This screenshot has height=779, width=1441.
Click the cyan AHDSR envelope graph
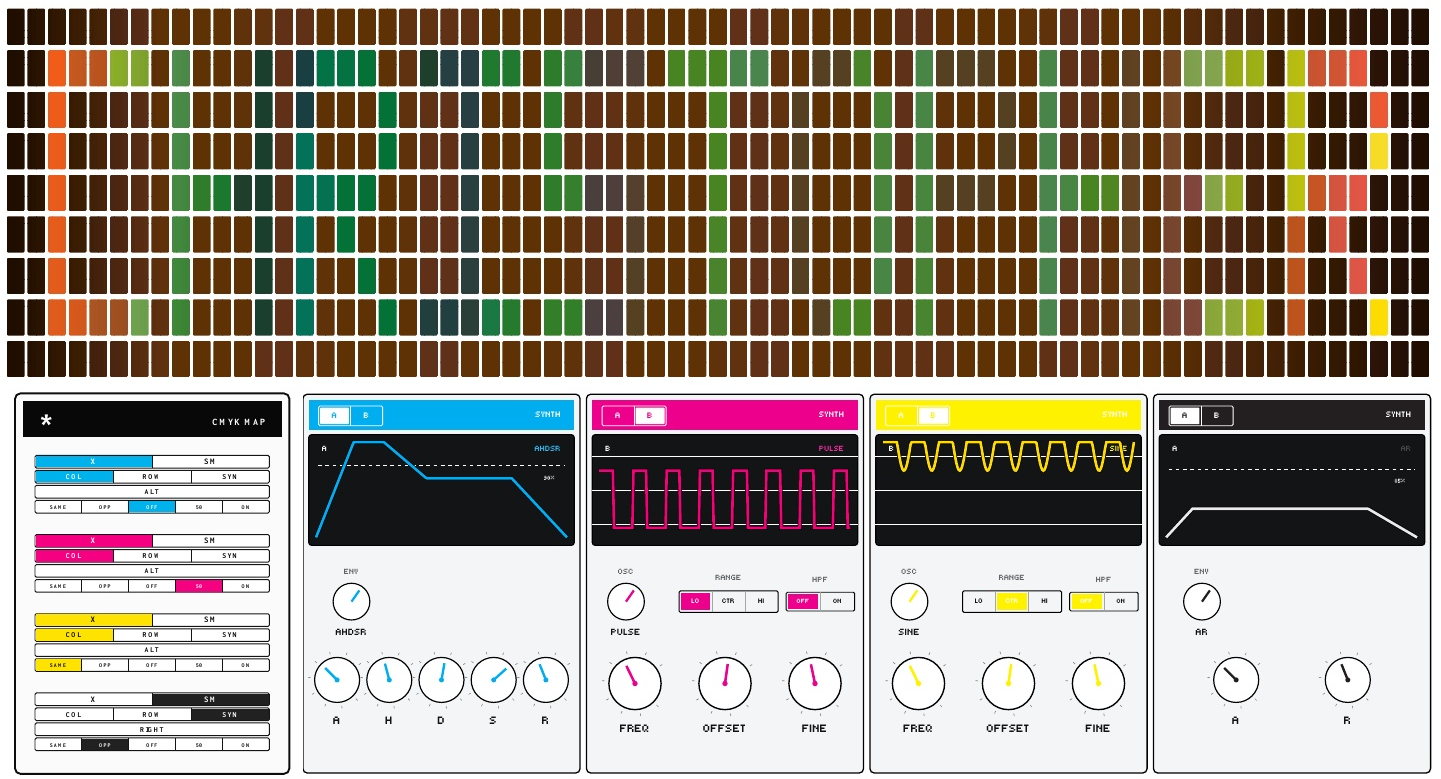(x=441, y=490)
